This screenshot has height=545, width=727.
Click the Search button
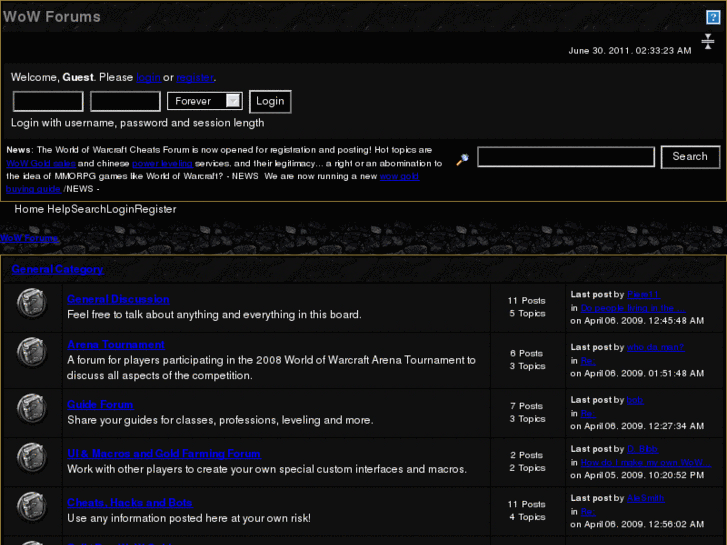(x=690, y=157)
